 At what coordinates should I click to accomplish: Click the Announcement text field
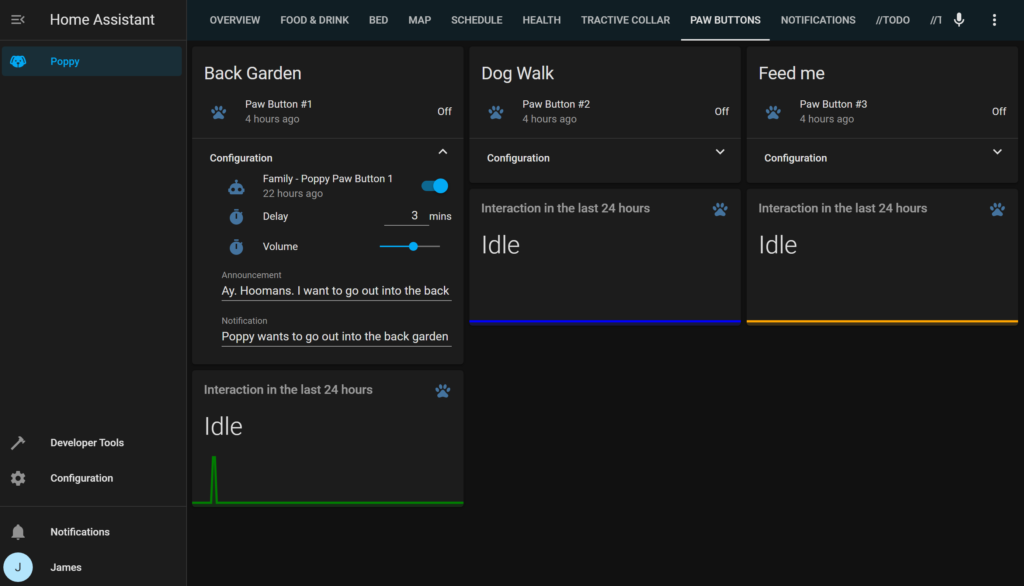pyautogui.click(x=335, y=291)
